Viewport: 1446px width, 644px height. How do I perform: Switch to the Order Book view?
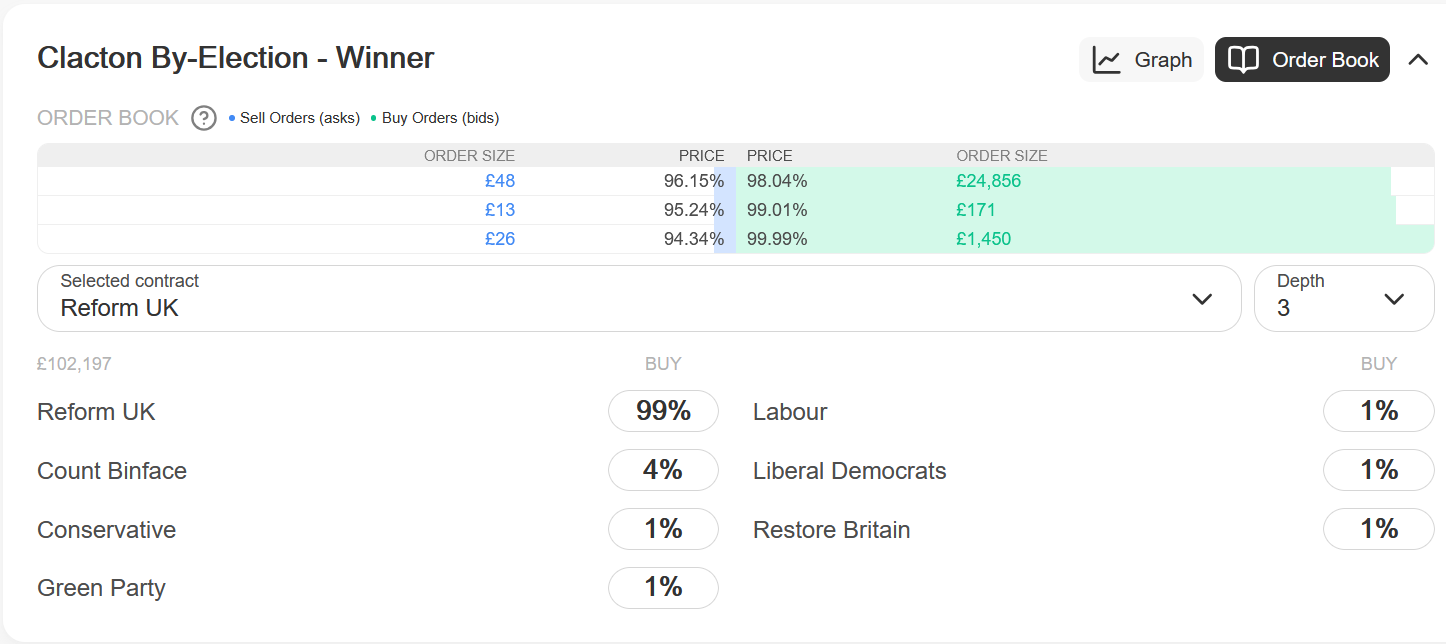click(1302, 60)
